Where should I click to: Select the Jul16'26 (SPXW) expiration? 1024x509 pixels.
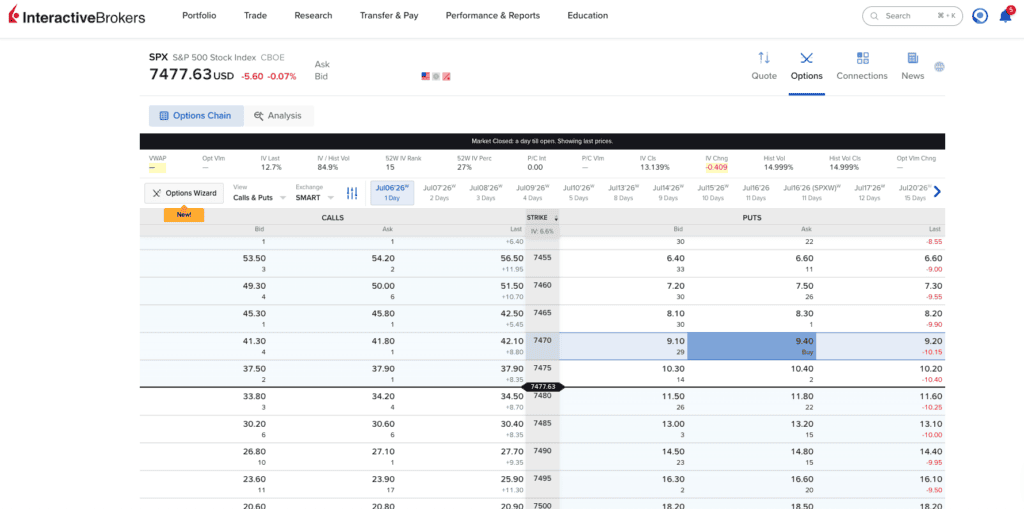point(812,192)
